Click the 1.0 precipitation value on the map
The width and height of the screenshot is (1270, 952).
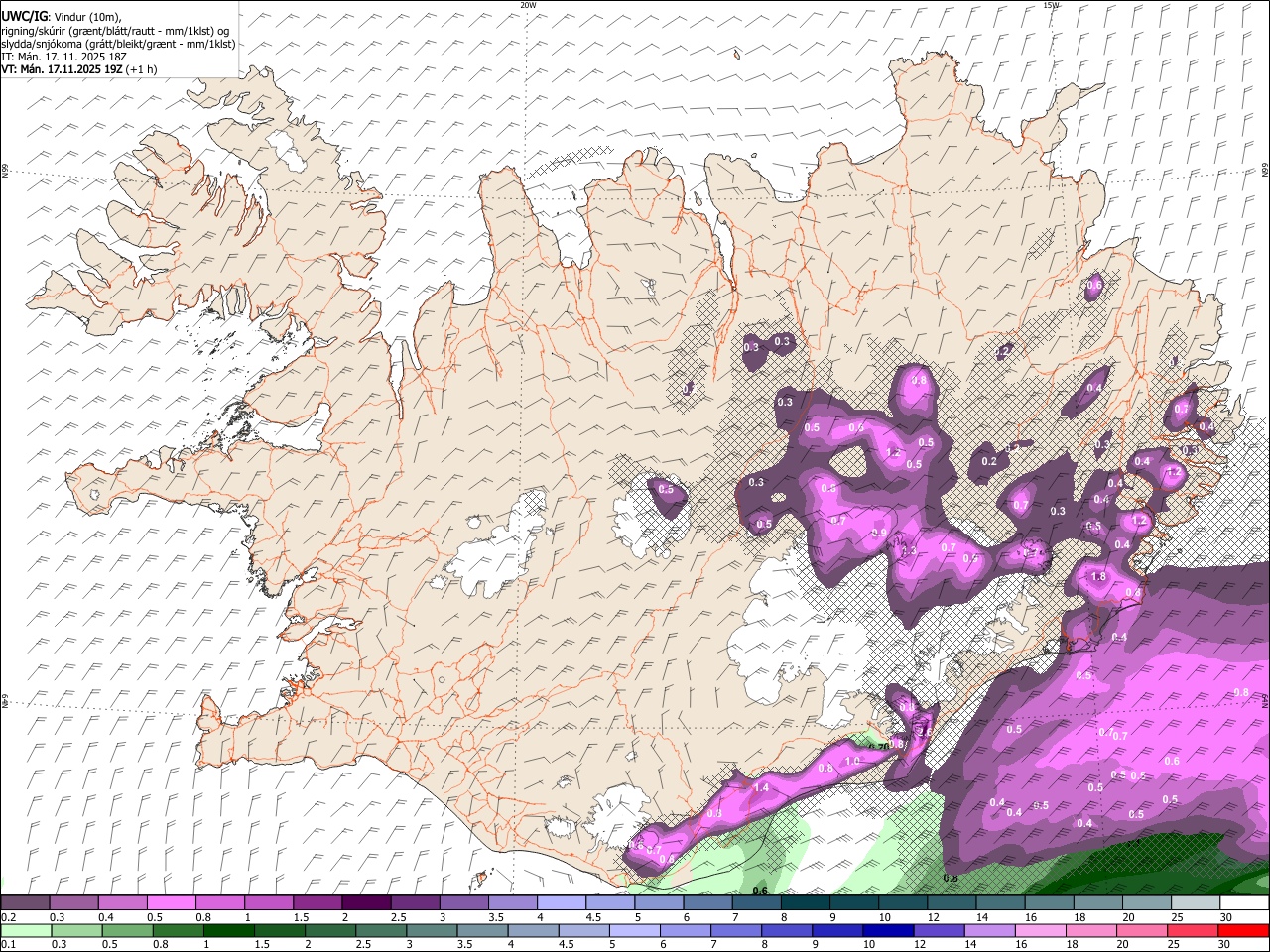[852, 762]
